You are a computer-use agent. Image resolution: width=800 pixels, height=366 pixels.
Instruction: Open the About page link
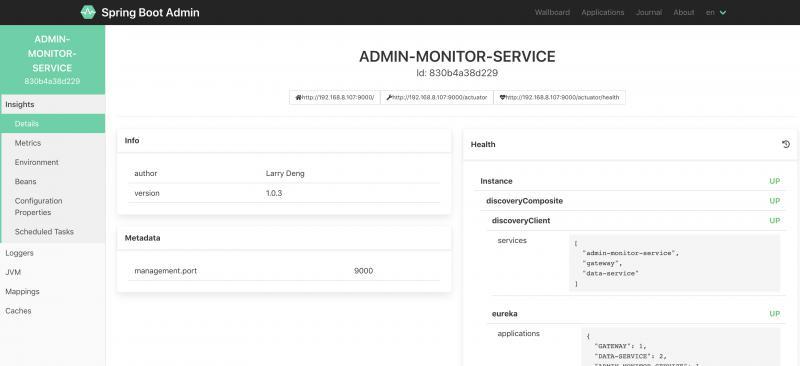click(684, 12)
